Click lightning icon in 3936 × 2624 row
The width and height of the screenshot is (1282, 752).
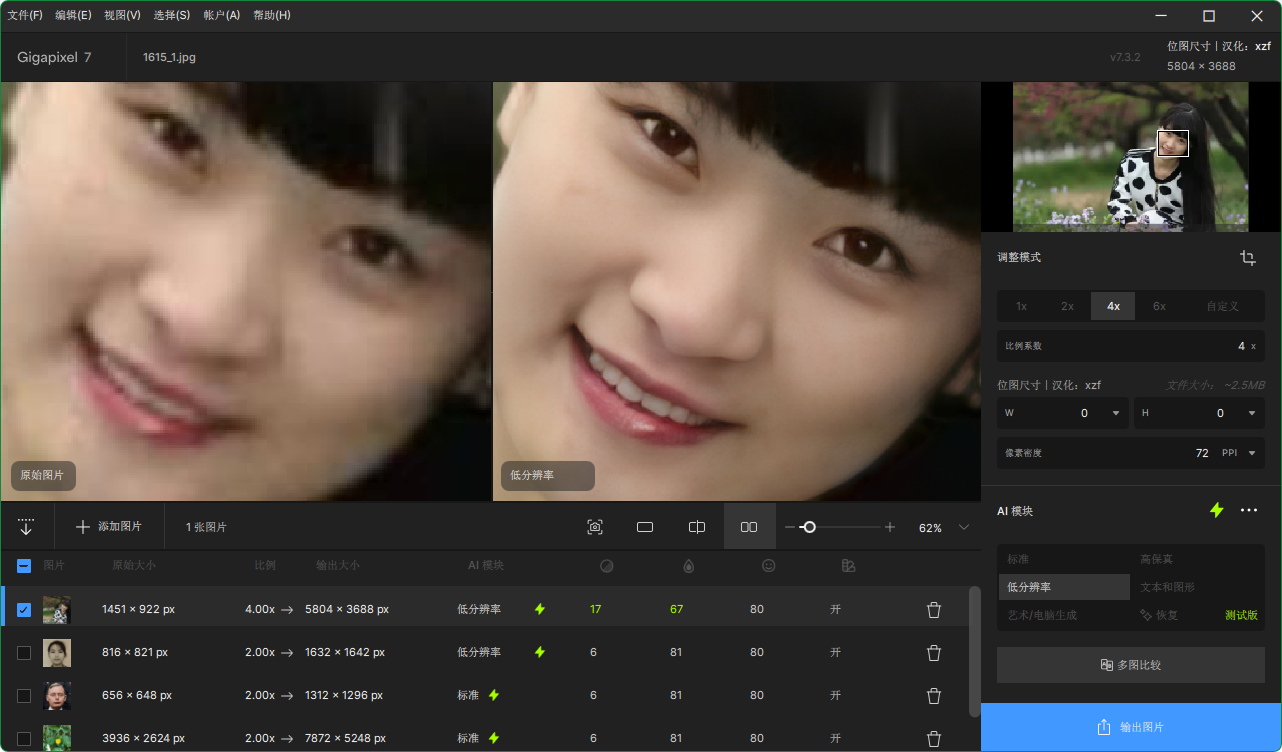point(494,738)
